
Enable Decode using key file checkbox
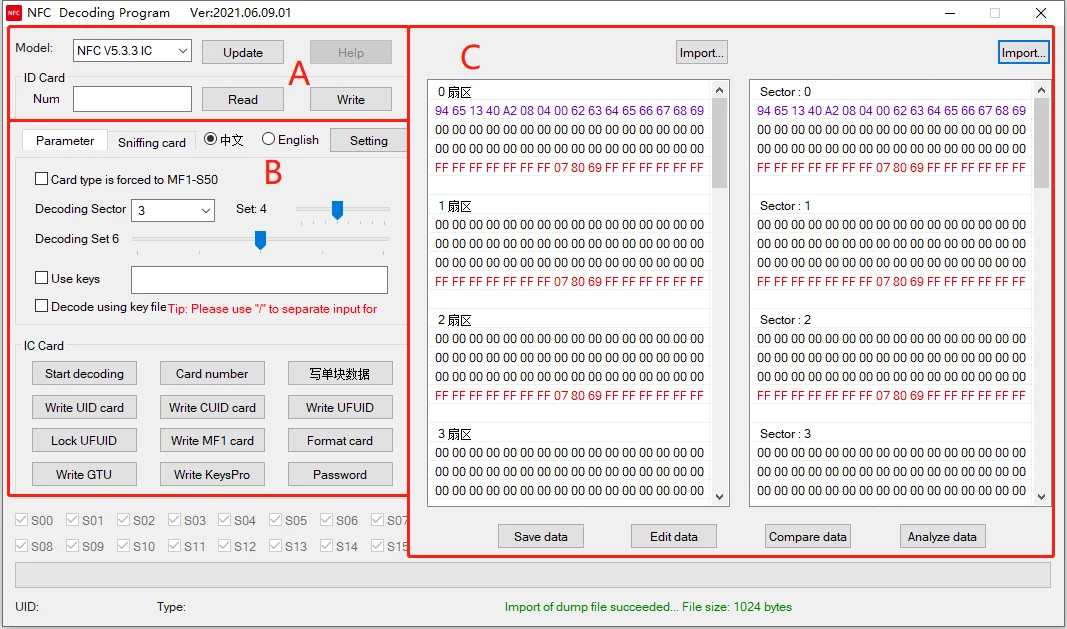pos(42,306)
